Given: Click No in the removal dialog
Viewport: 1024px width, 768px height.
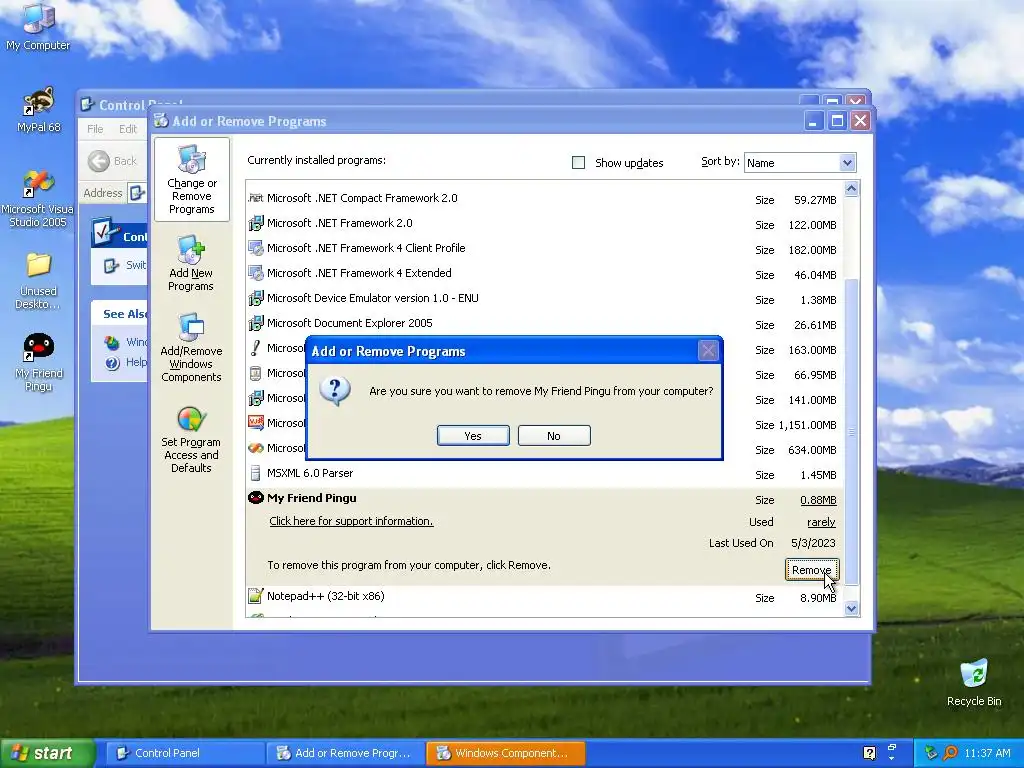Looking at the screenshot, I should (554, 436).
